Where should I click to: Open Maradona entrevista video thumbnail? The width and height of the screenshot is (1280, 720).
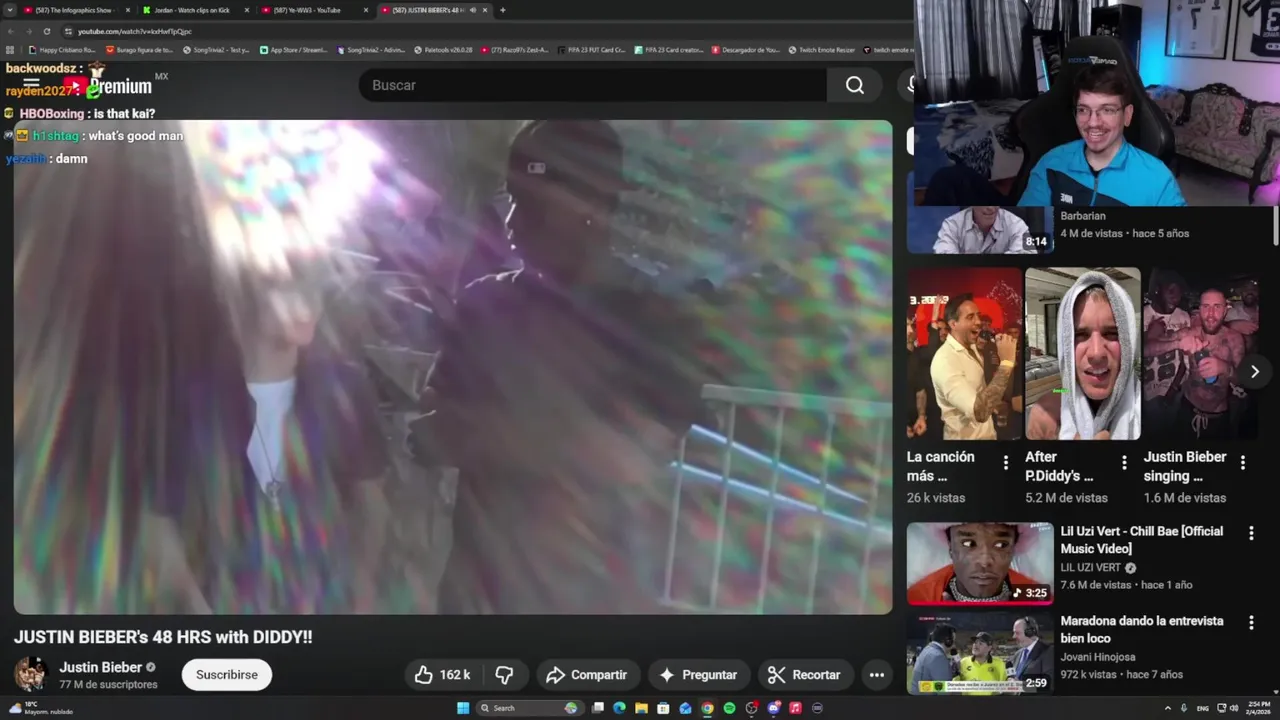point(980,653)
